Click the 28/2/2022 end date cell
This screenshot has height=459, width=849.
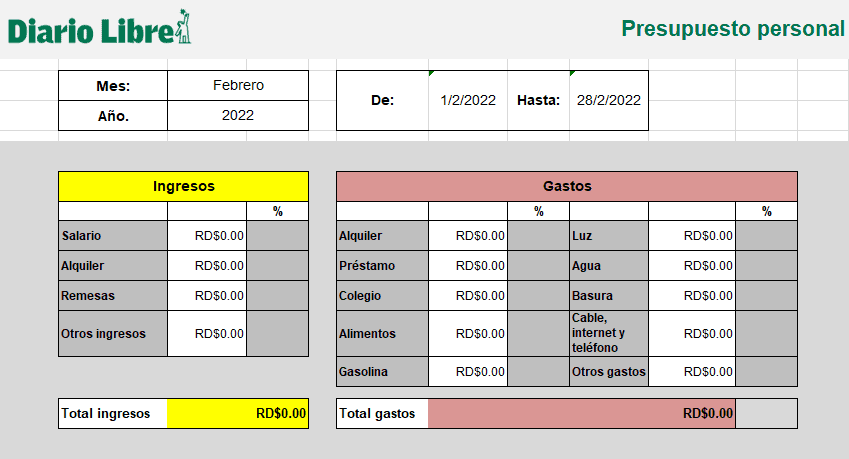(x=608, y=100)
